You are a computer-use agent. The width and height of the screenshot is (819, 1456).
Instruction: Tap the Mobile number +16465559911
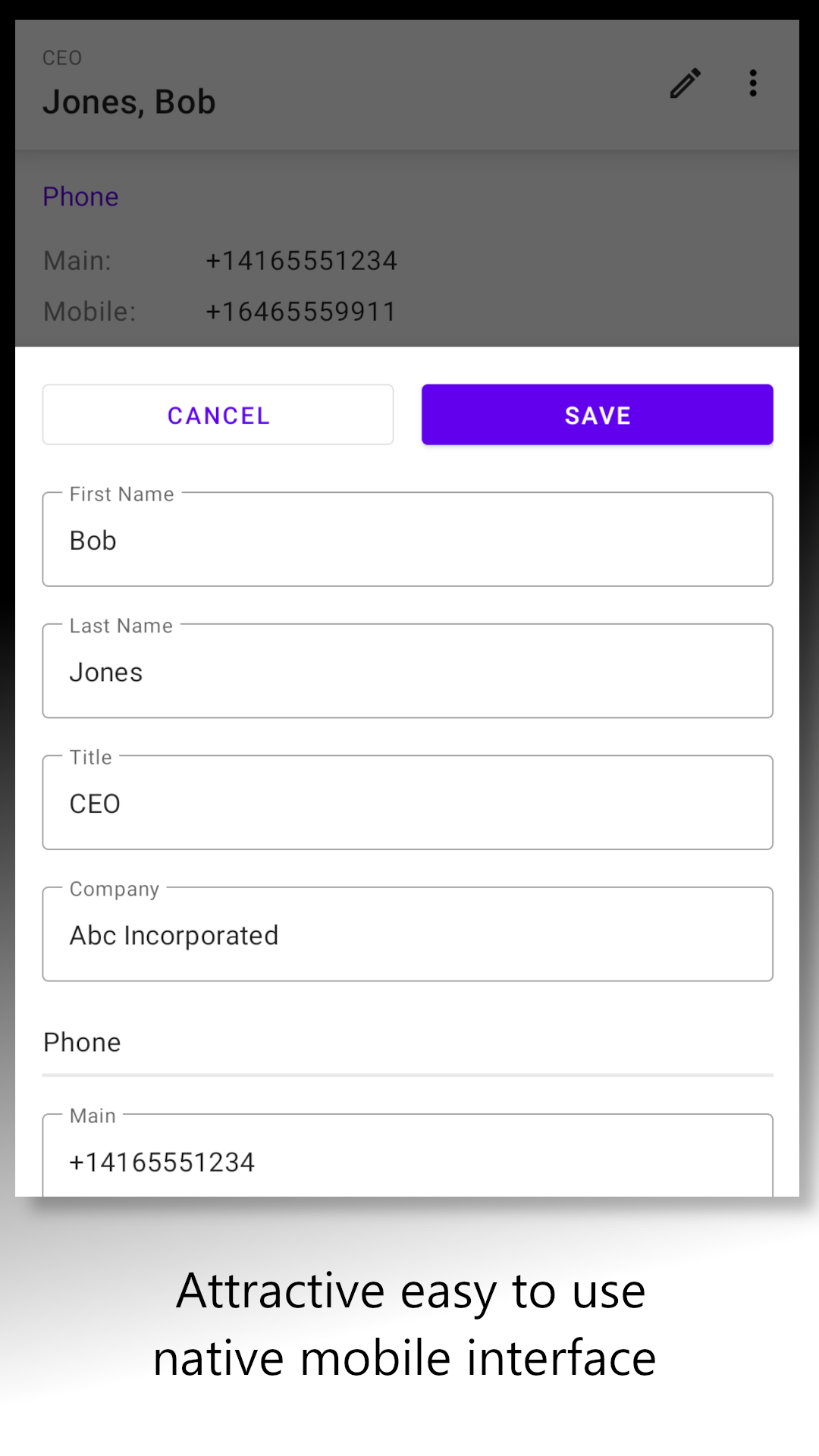tap(301, 312)
